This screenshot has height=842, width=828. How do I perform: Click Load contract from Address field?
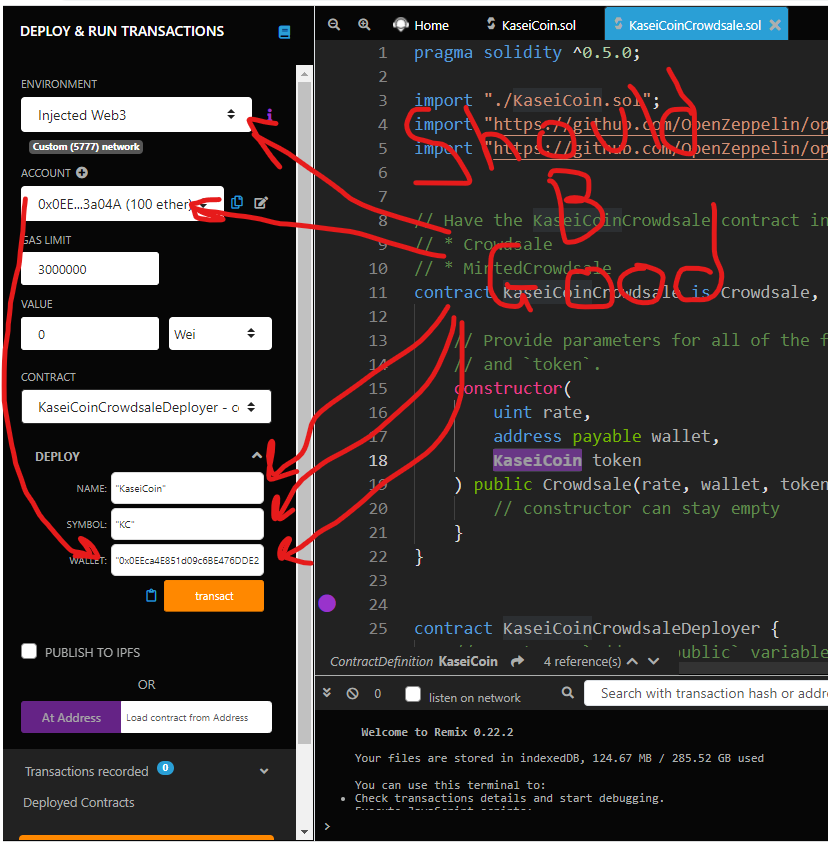point(196,717)
